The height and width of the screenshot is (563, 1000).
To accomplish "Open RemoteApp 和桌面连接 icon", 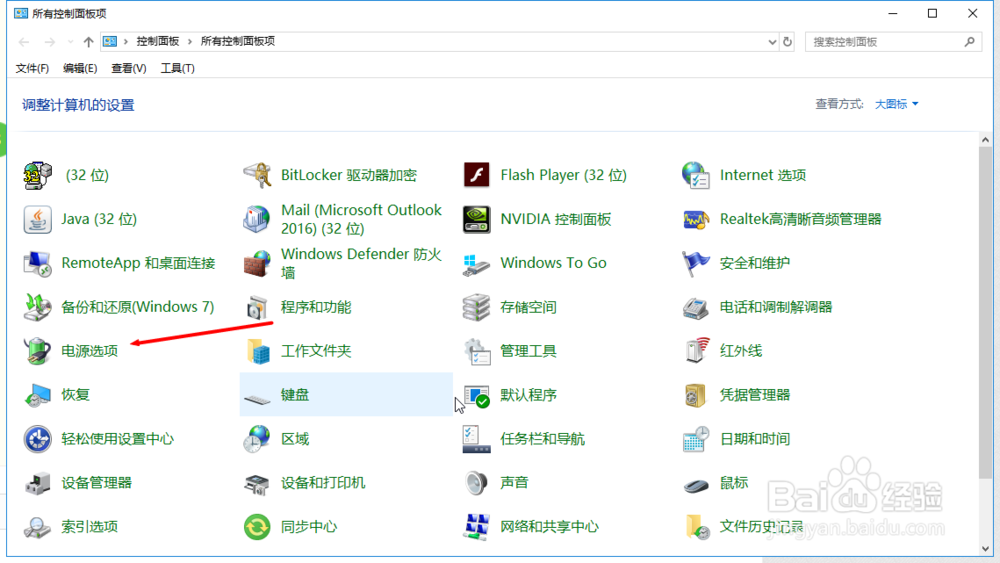I will pyautogui.click(x=37, y=263).
